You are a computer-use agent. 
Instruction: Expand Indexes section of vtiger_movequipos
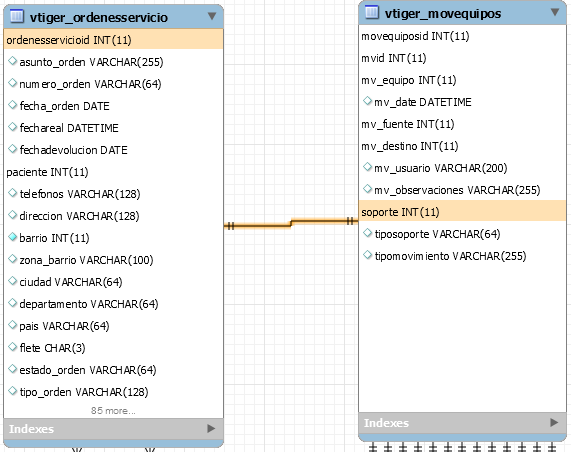pyautogui.click(x=554, y=422)
